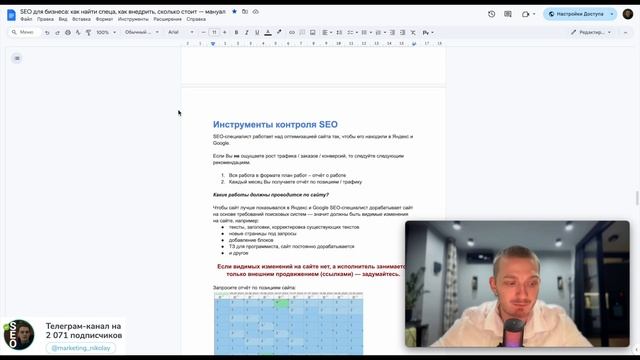640x360 pixels.
Task: Toggle italic formatting
Action: pos(247,32)
